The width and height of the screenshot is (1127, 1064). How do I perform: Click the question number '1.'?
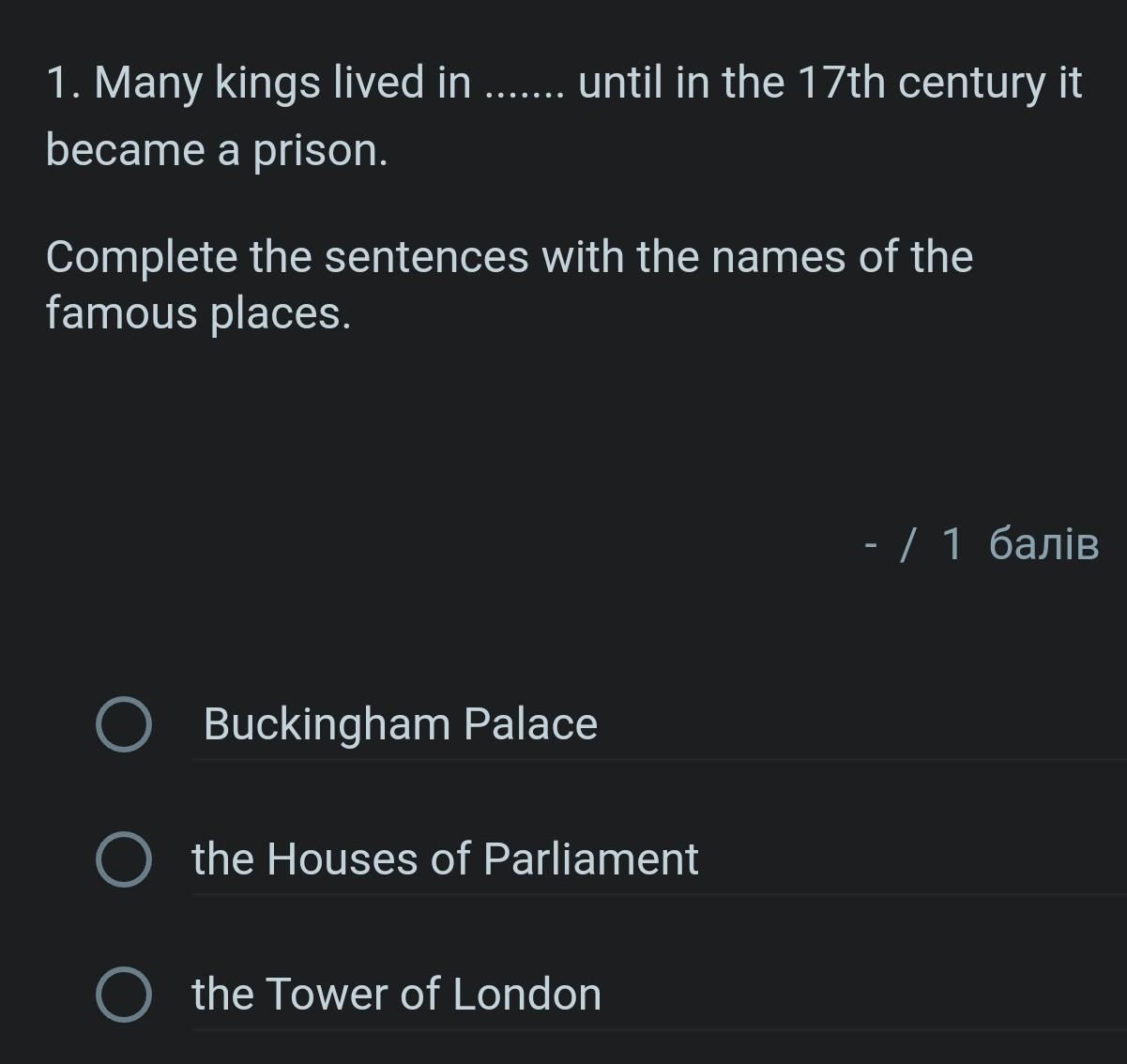[x=64, y=83]
